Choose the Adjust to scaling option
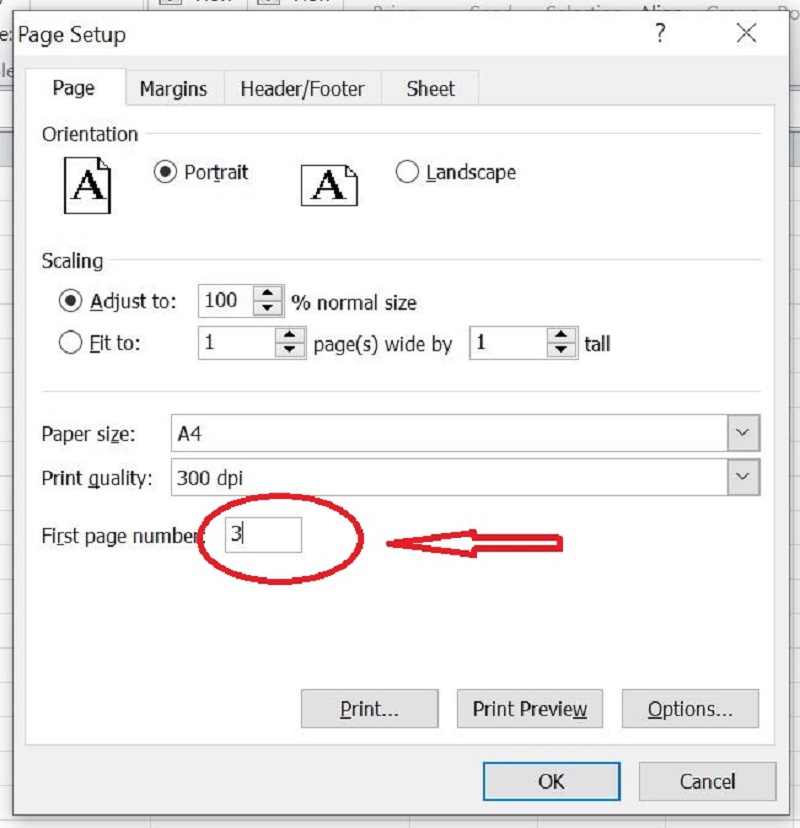This screenshot has height=828, width=800. 70,301
